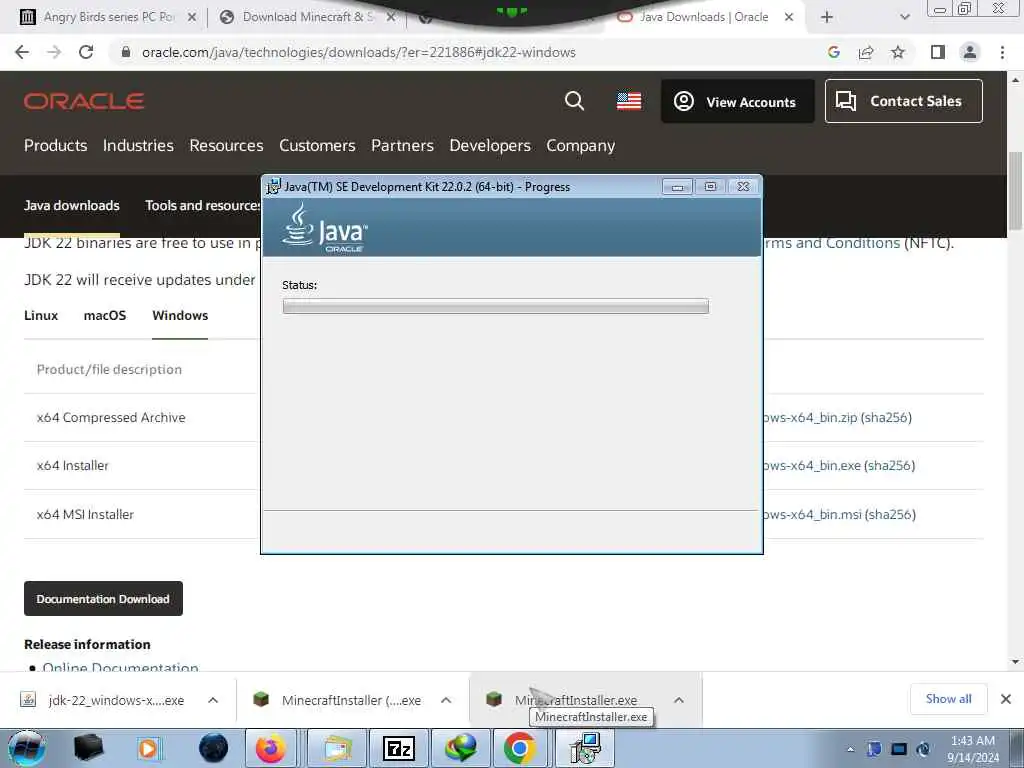1024x768 pixels.
Task: Open the Partners menu
Action: (402, 146)
